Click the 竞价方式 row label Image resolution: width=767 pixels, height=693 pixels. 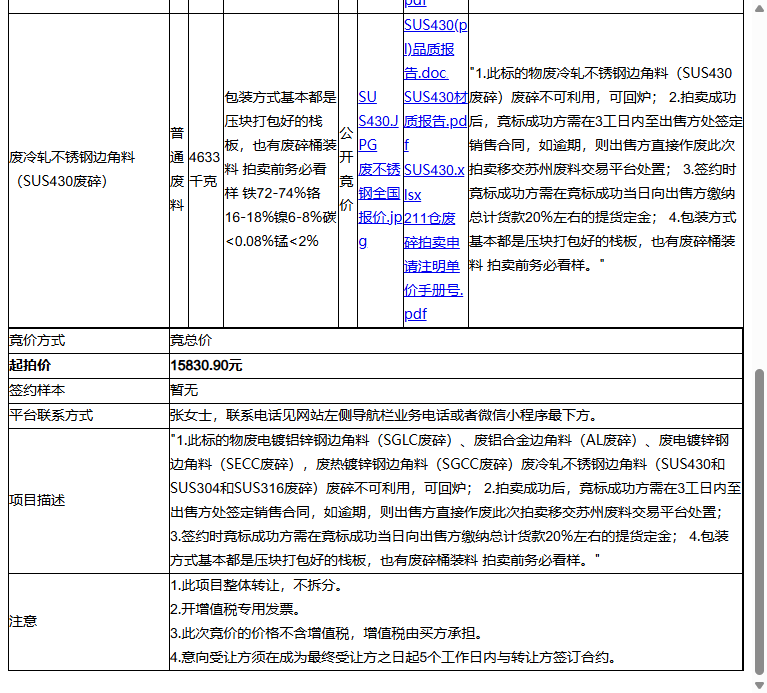(37, 340)
